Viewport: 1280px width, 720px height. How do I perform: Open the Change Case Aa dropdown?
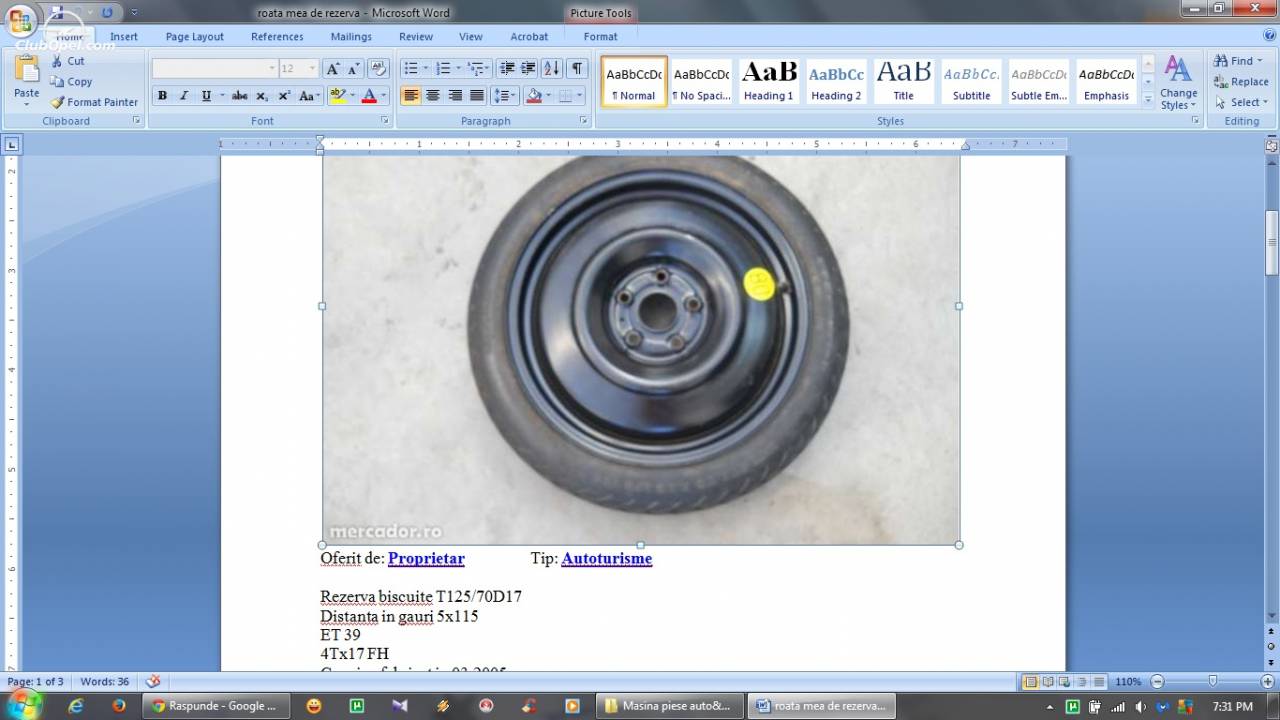[x=310, y=96]
